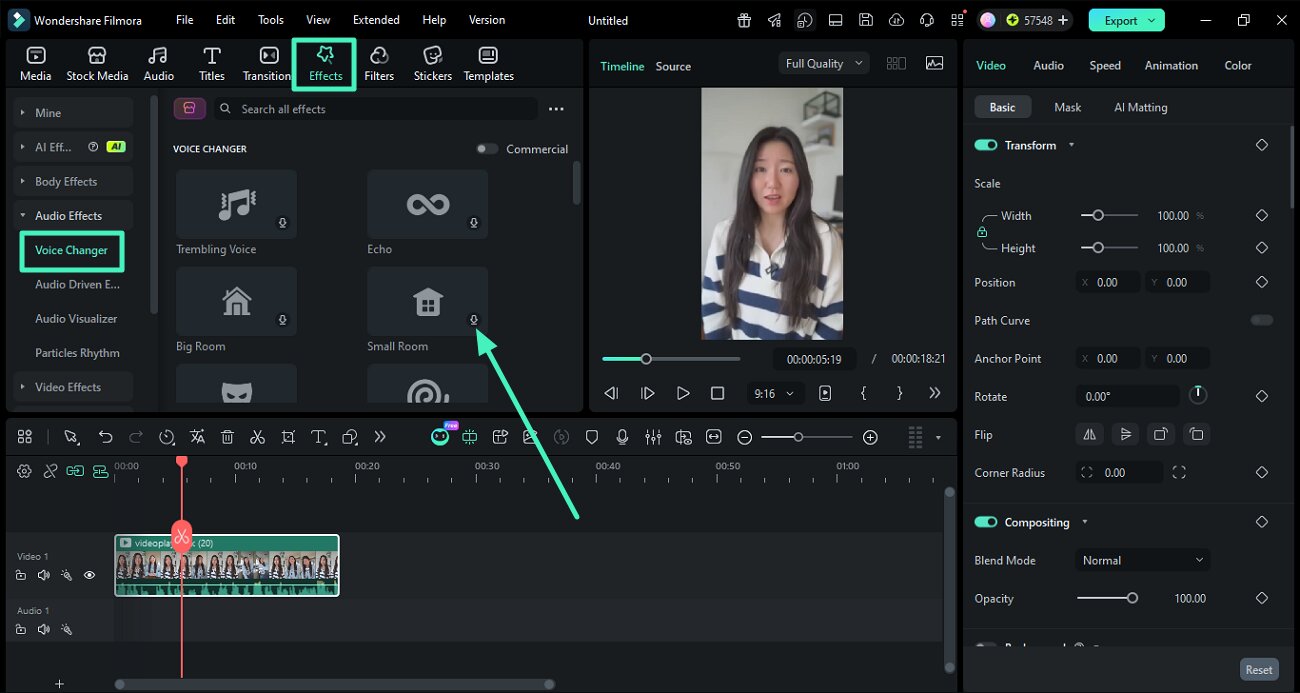This screenshot has height=693, width=1300.
Task: Stop the preview playback
Action: 717,394
